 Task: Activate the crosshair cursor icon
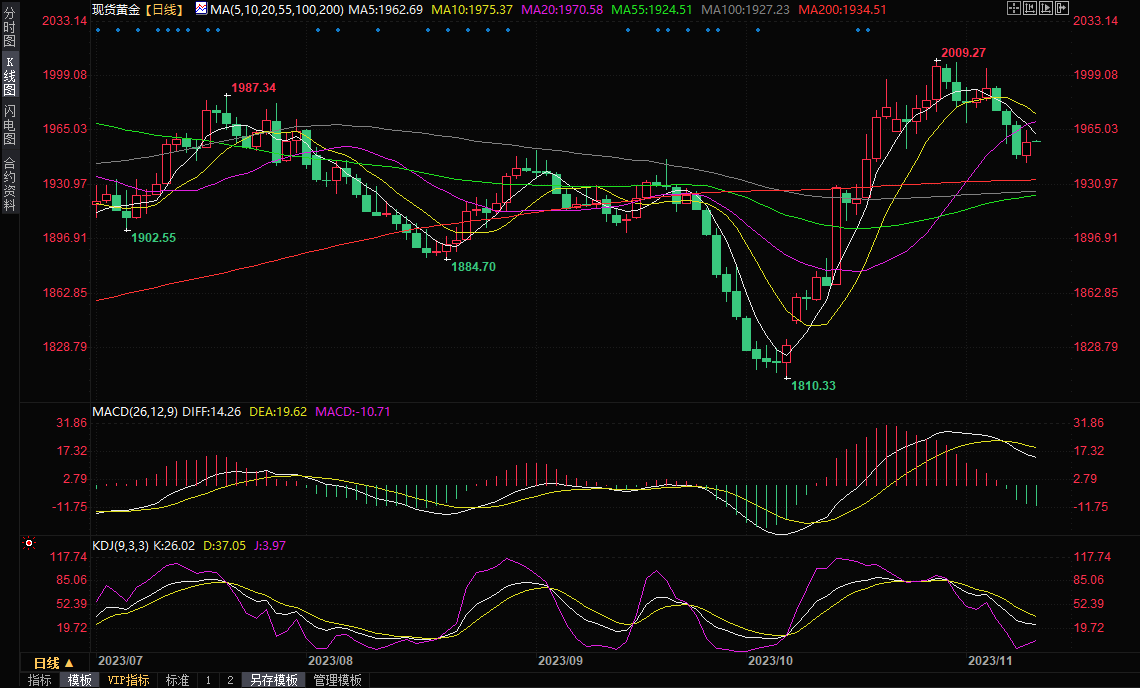tap(1013, 9)
